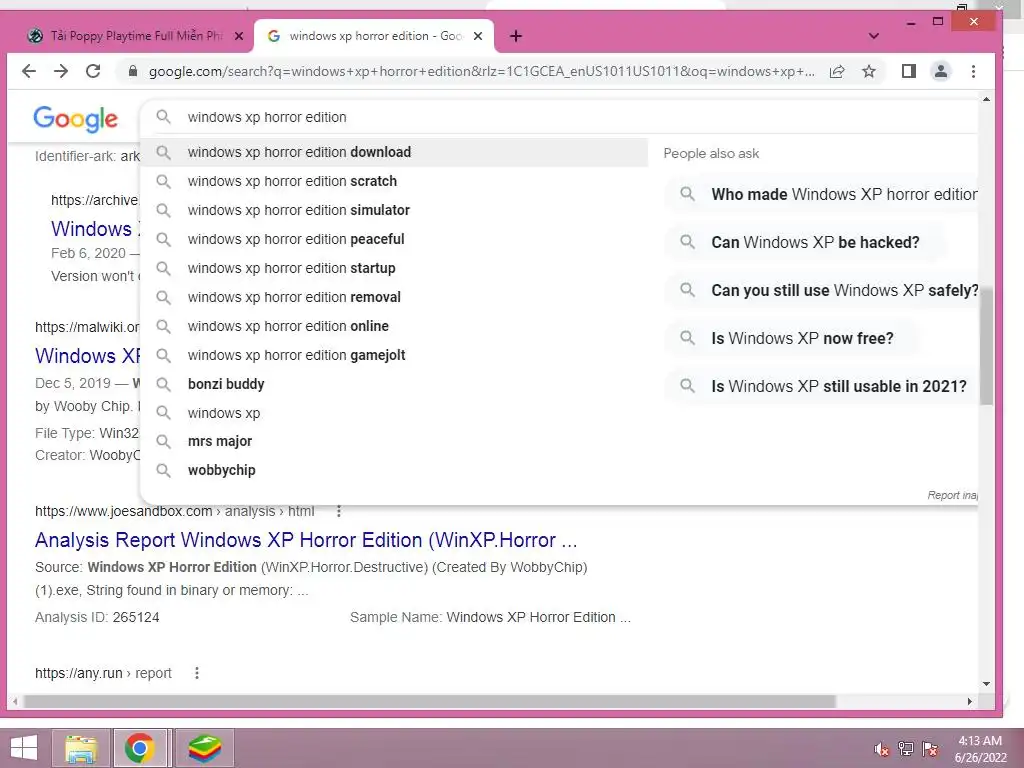Expand the tab search chevron
The image size is (1024, 768).
(x=873, y=36)
